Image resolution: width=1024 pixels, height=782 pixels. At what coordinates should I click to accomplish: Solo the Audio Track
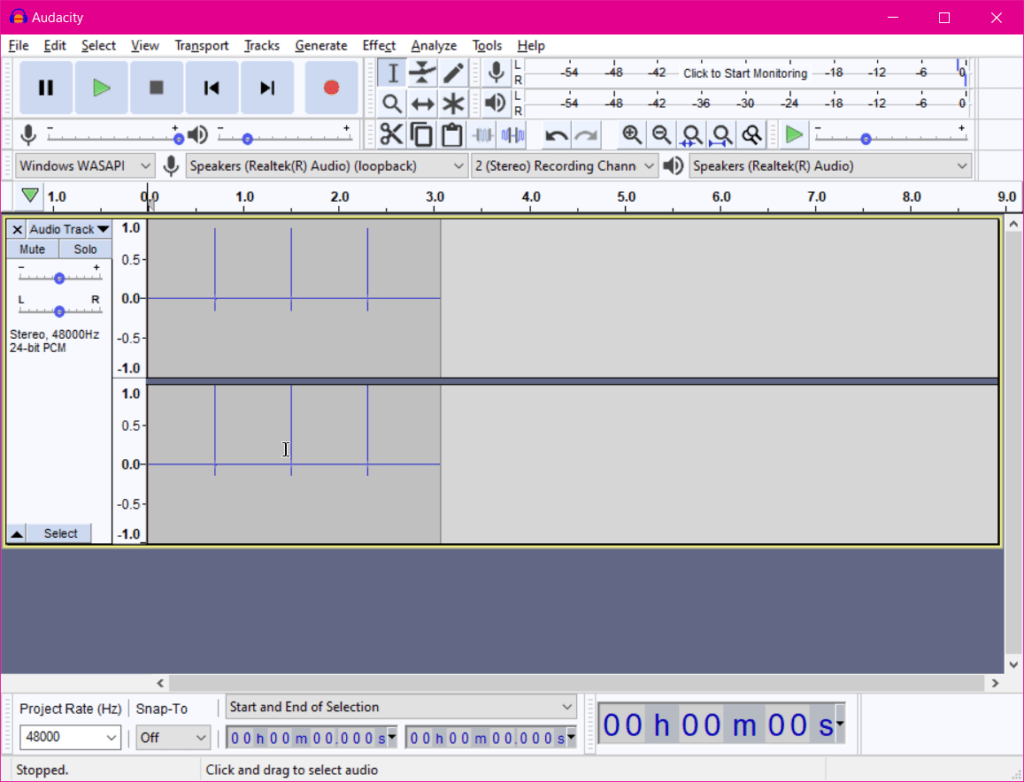tap(85, 249)
